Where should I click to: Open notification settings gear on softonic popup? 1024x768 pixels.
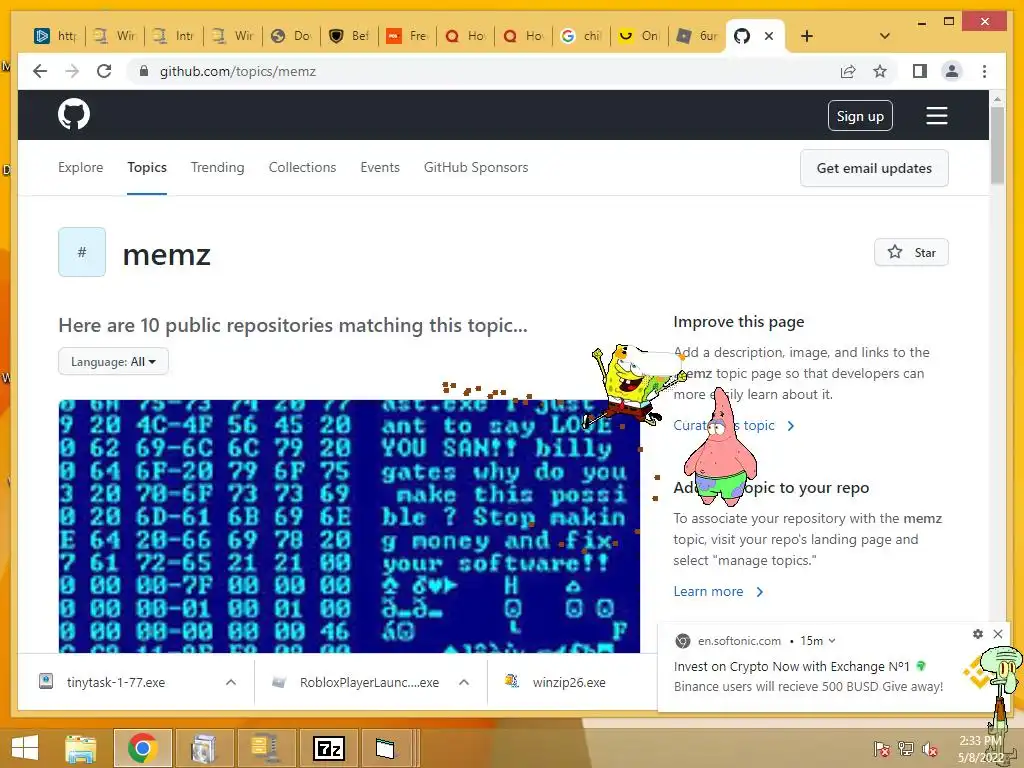978,633
